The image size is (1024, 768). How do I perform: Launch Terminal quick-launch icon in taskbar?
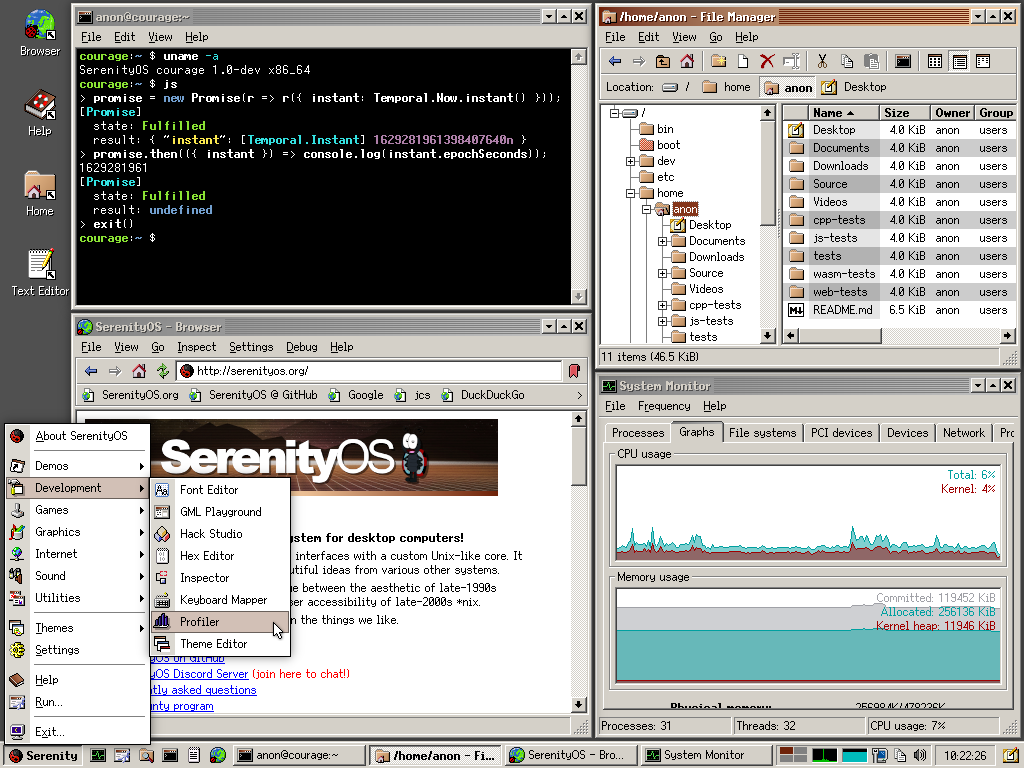[170, 756]
